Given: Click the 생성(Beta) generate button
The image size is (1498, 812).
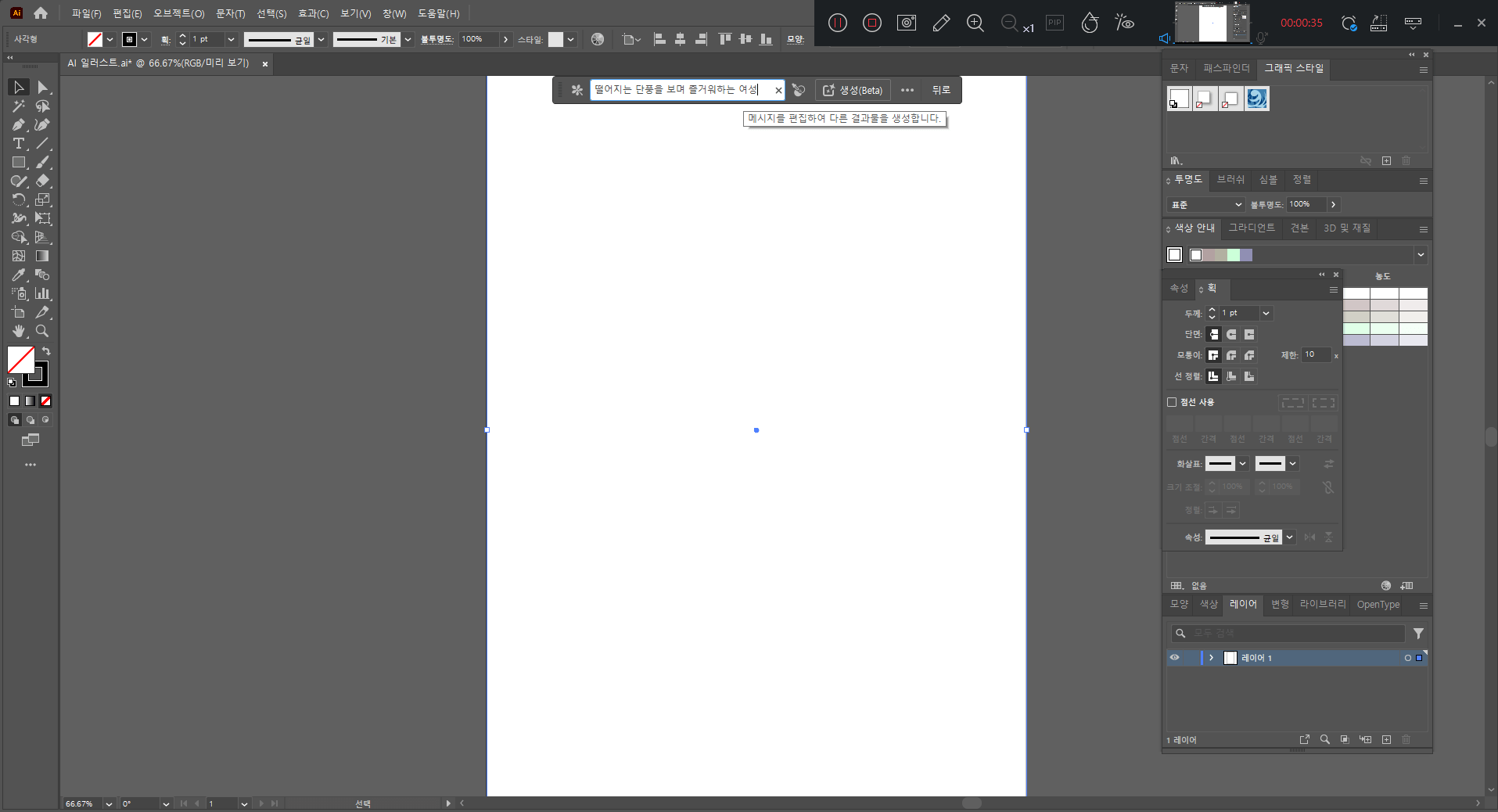Looking at the screenshot, I should 853,90.
